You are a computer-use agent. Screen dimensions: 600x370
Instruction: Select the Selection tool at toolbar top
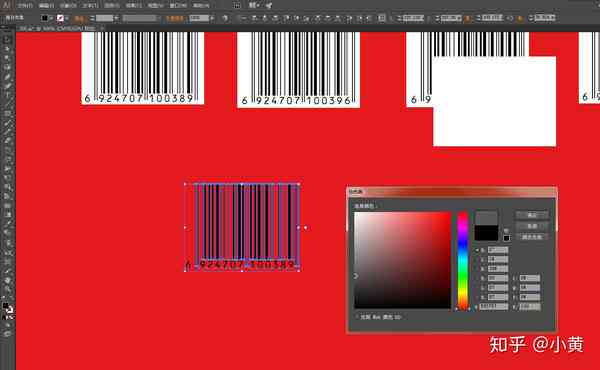(x=7, y=40)
